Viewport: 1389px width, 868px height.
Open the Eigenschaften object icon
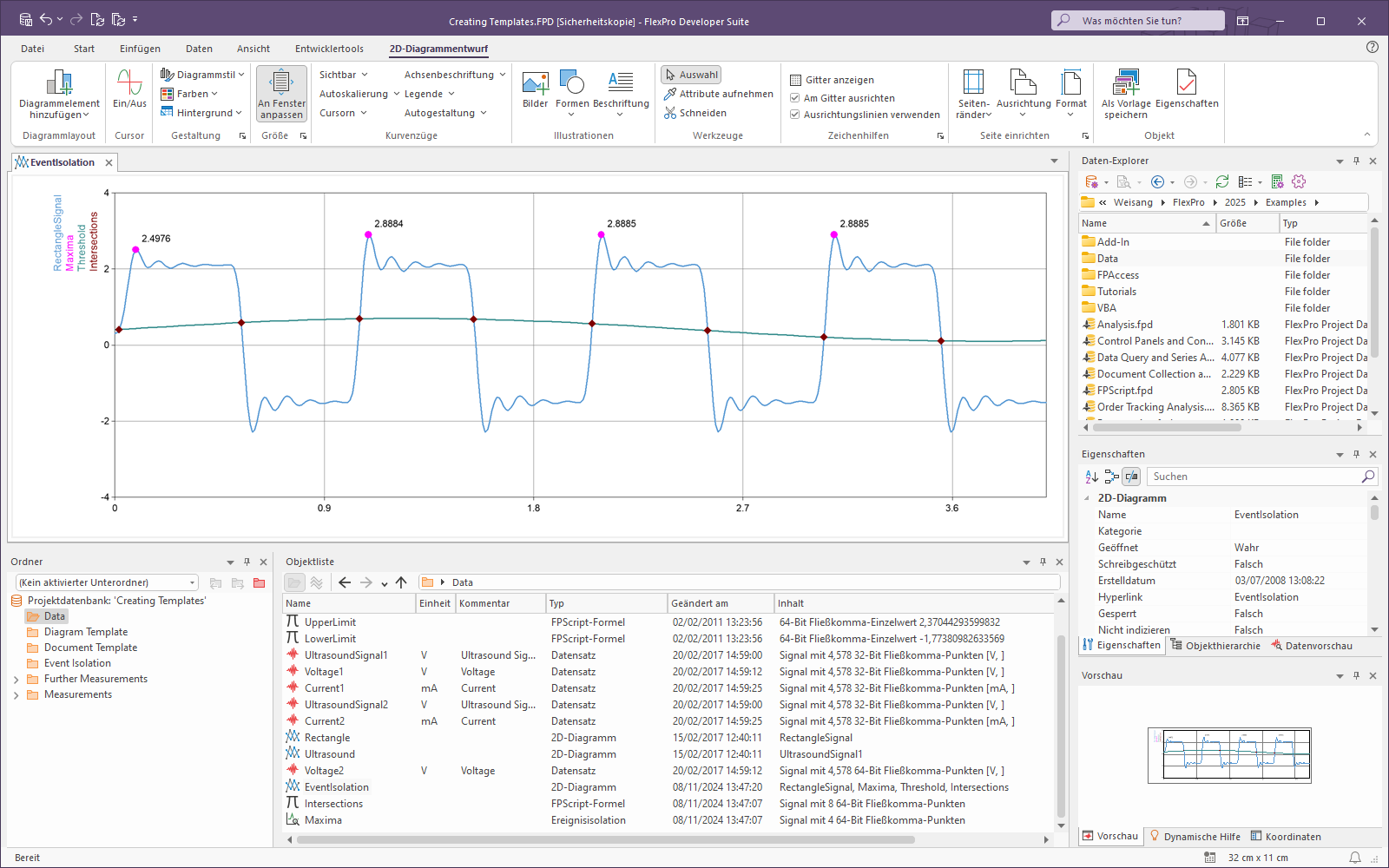coord(1187,83)
